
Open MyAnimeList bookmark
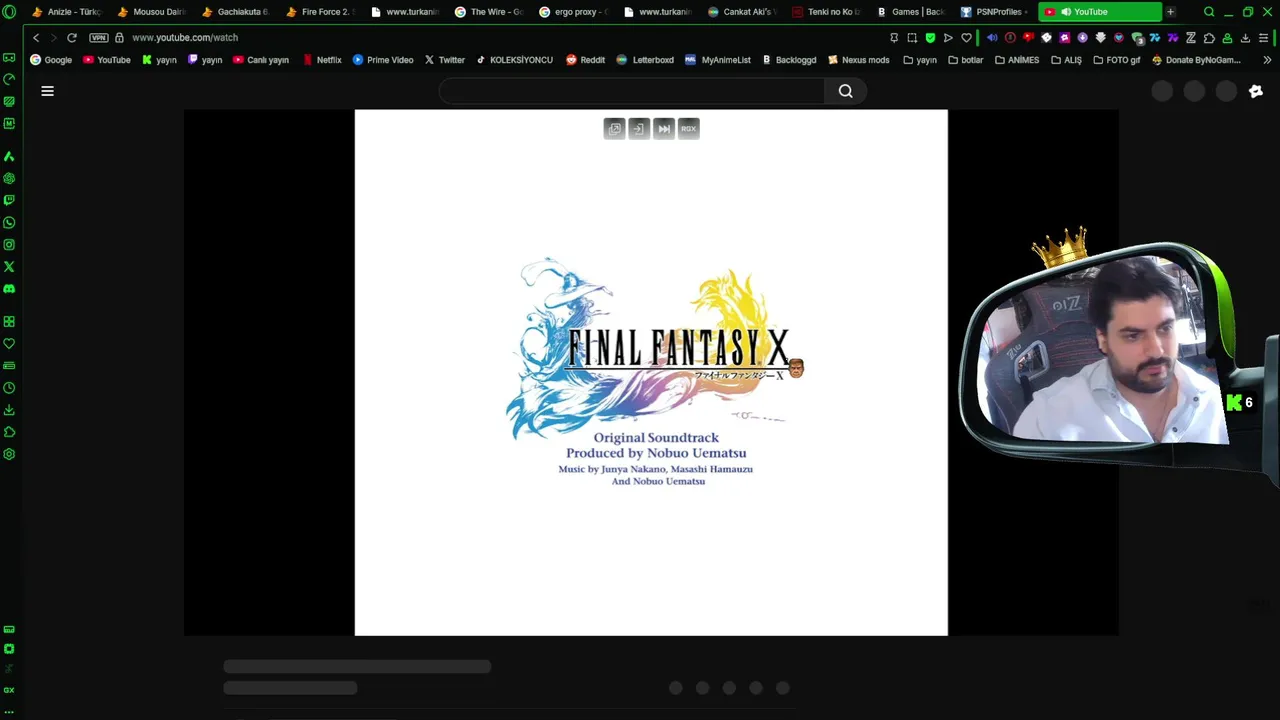click(718, 60)
